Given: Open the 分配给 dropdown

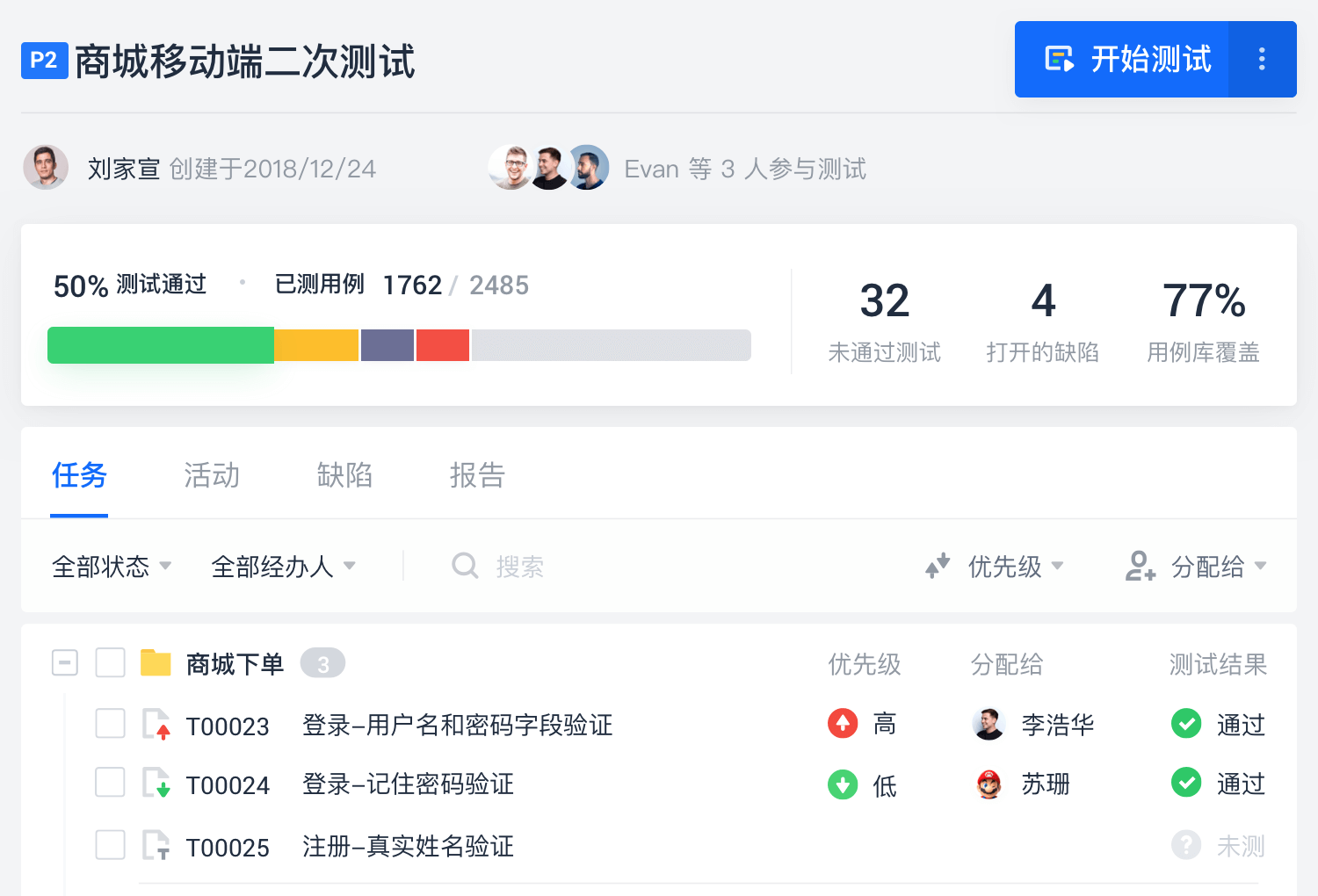Looking at the screenshot, I should (1219, 567).
